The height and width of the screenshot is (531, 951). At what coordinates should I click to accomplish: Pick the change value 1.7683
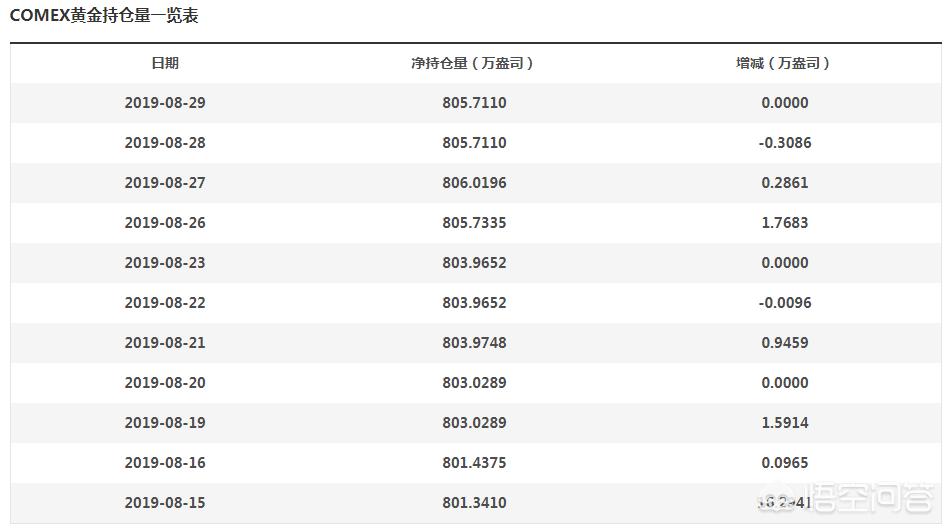click(785, 222)
